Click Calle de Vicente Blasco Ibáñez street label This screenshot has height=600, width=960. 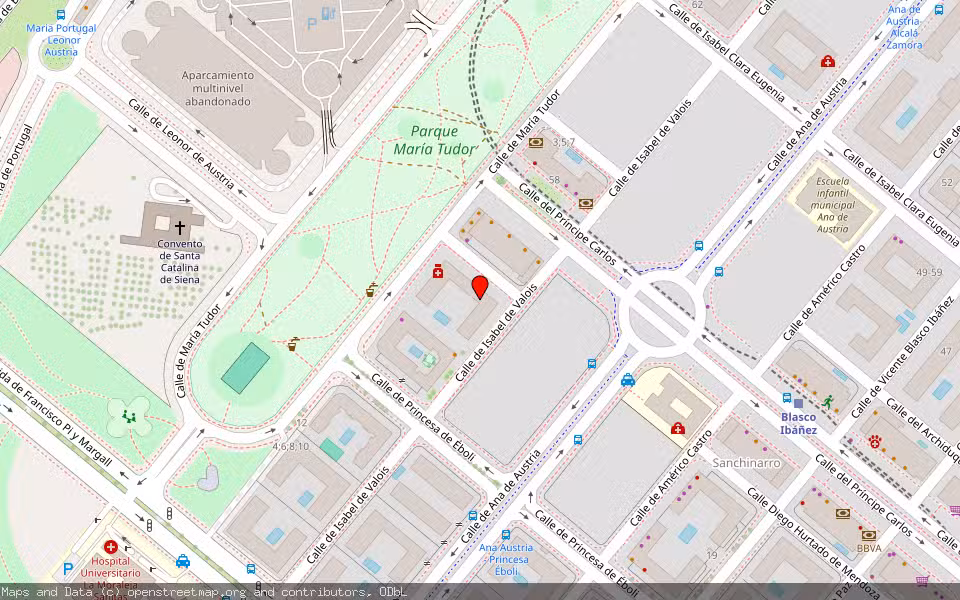[902, 358]
